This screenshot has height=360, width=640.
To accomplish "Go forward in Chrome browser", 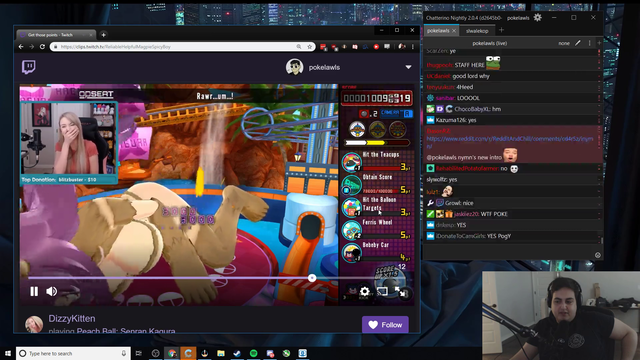I will (x=31, y=47).
